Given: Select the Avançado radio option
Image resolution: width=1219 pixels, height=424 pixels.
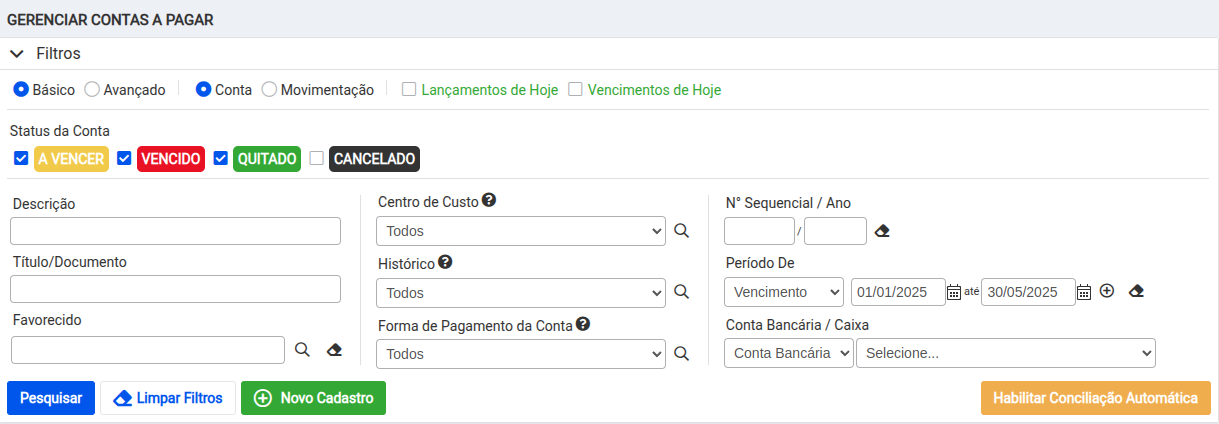Looking at the screenshot, I should [x=92, y=89].
